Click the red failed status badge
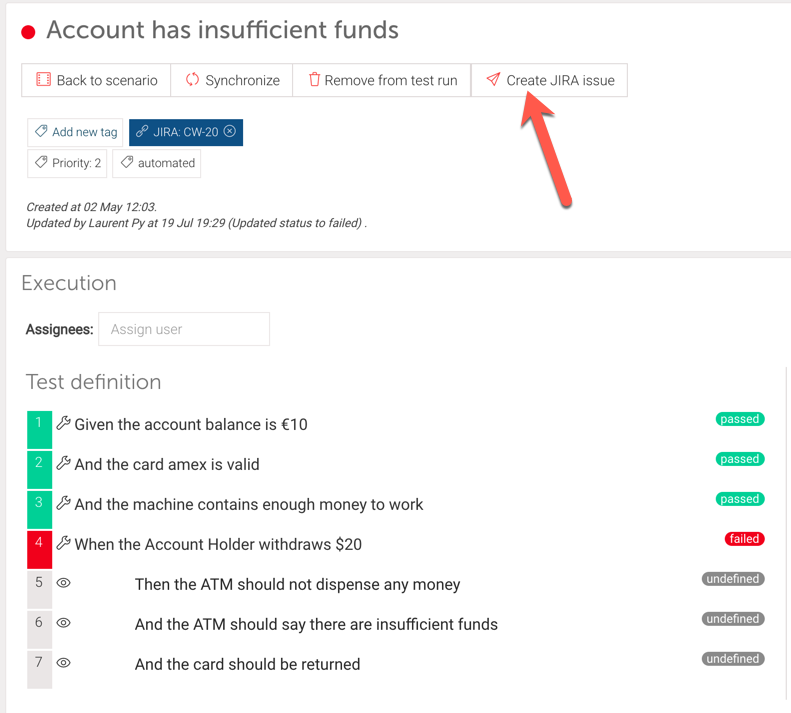This screenshot has height=713, width=791. coord(744,539)
